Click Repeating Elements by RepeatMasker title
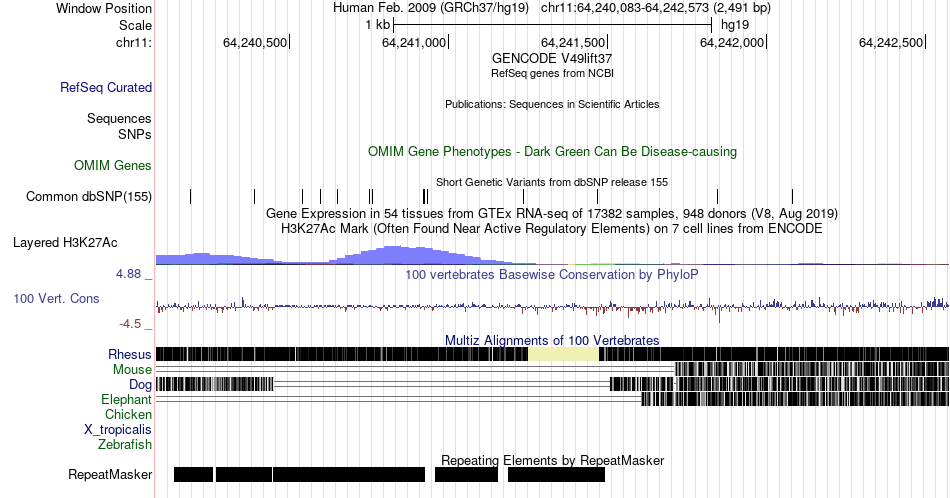The width and height of the screenshot is (950, 498). [x=552, y=460]
